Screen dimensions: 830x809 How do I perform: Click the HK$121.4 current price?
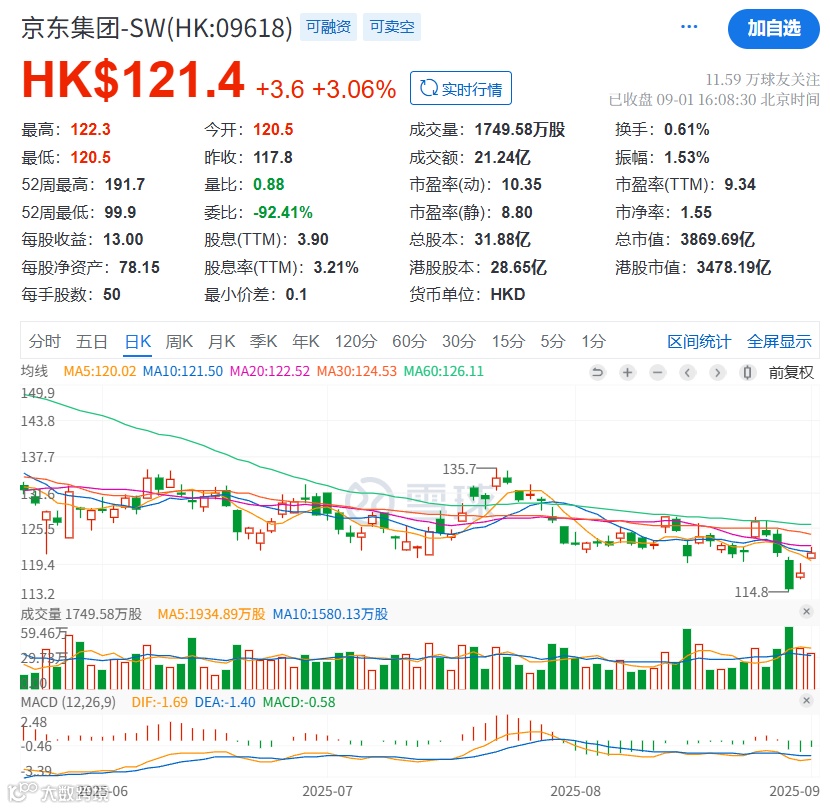click(x=133, y=80)
